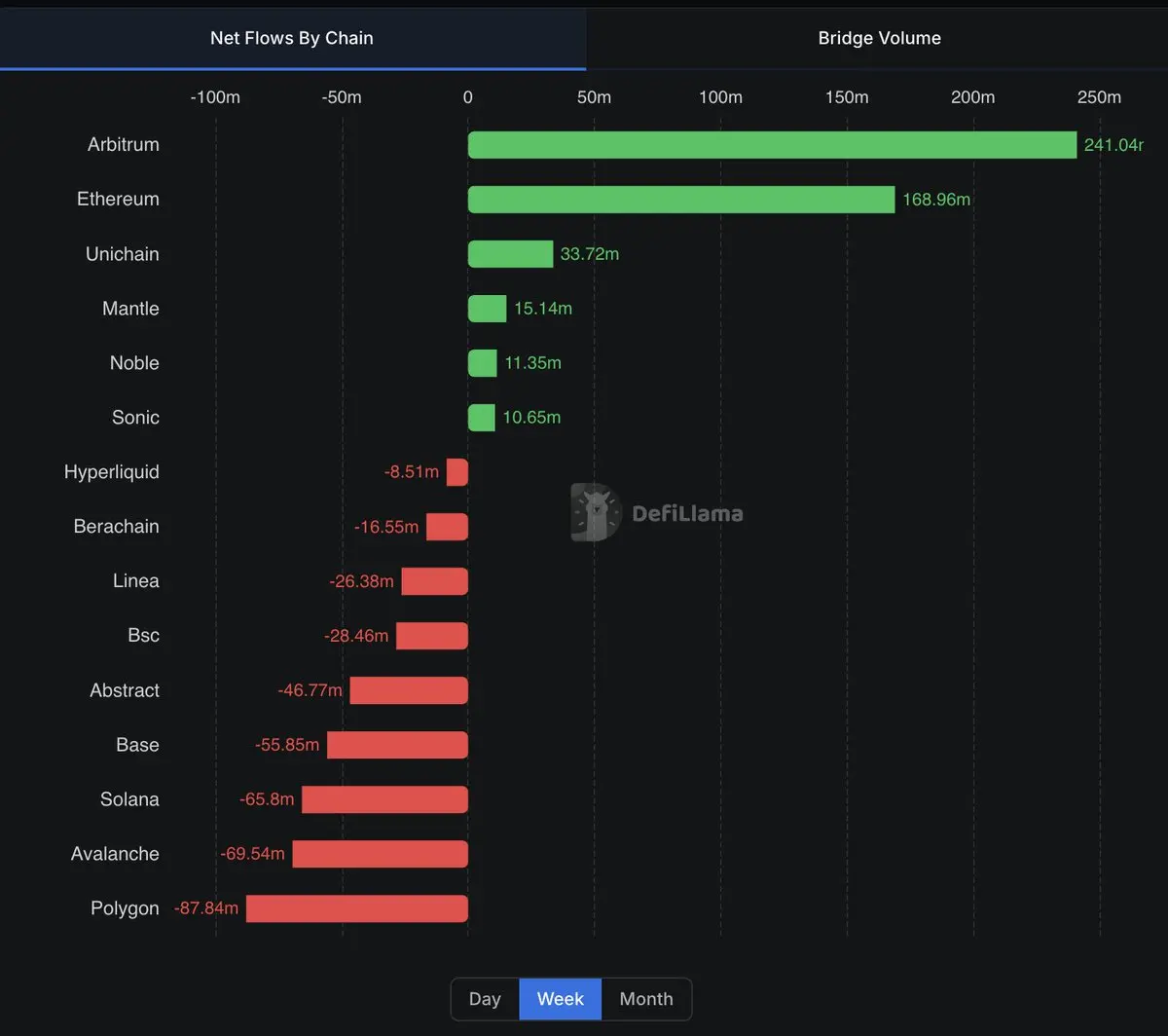The height and width of the screenshot is (1036, 1168).
Task: Select the Day timeframe button
Action: pyautogui.click(x=485, y=999)
